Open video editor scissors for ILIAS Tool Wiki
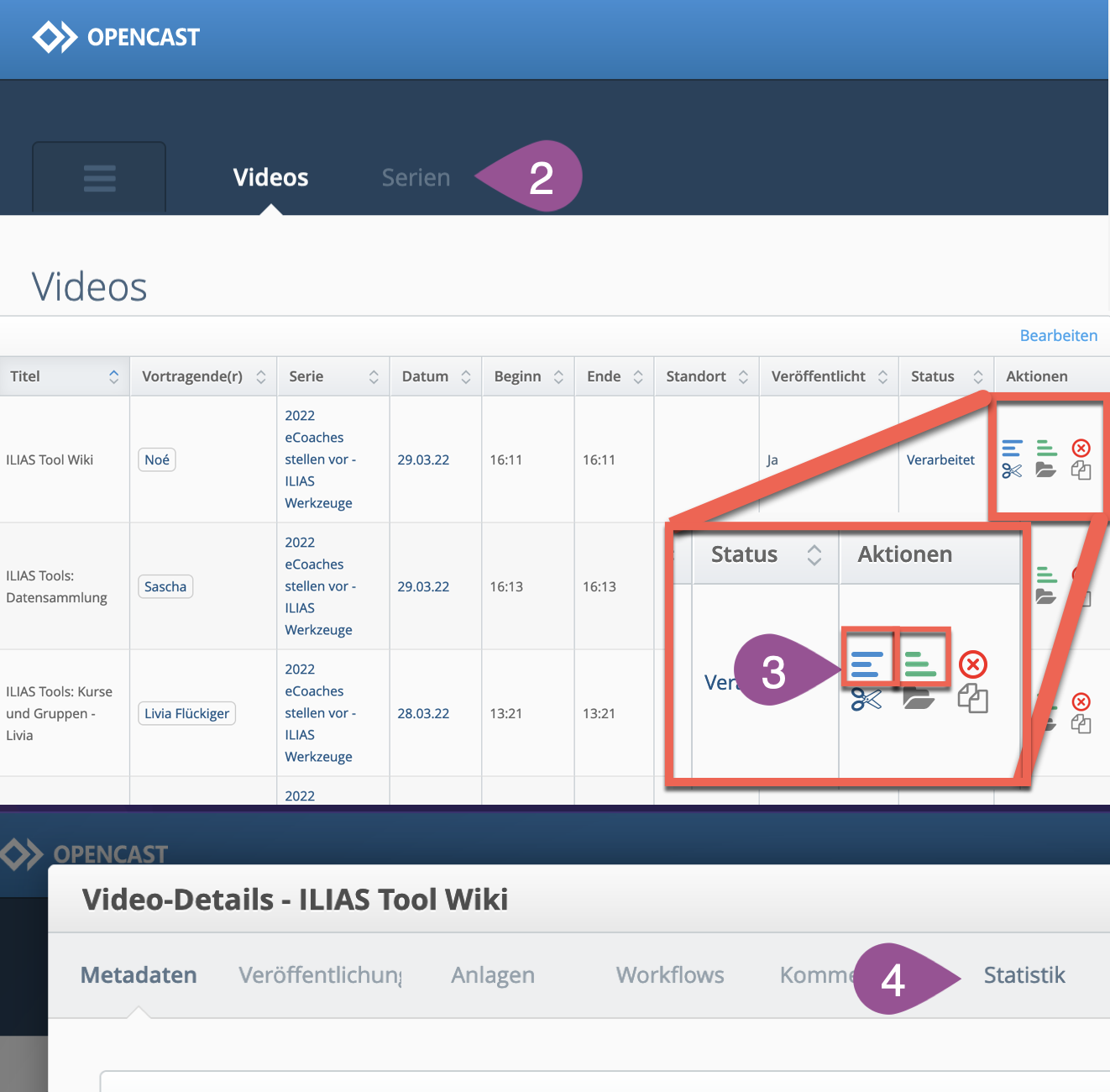 (1012, 471)
